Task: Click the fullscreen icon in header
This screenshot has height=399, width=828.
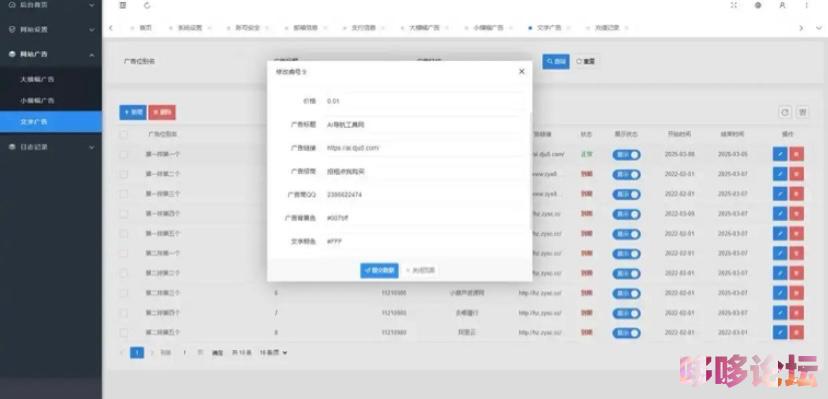Action: point(733,5)
